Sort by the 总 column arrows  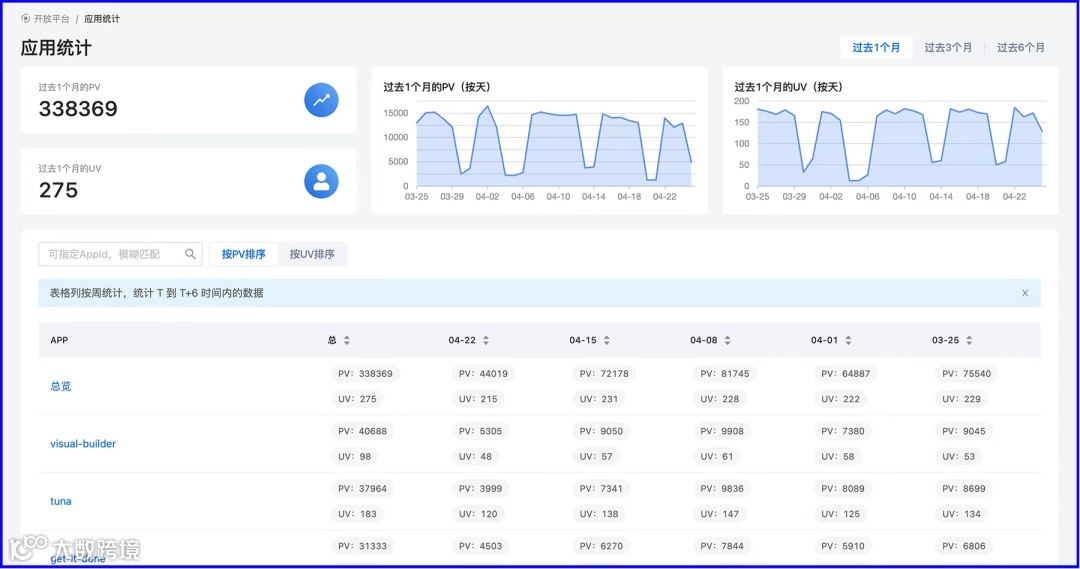346,340
